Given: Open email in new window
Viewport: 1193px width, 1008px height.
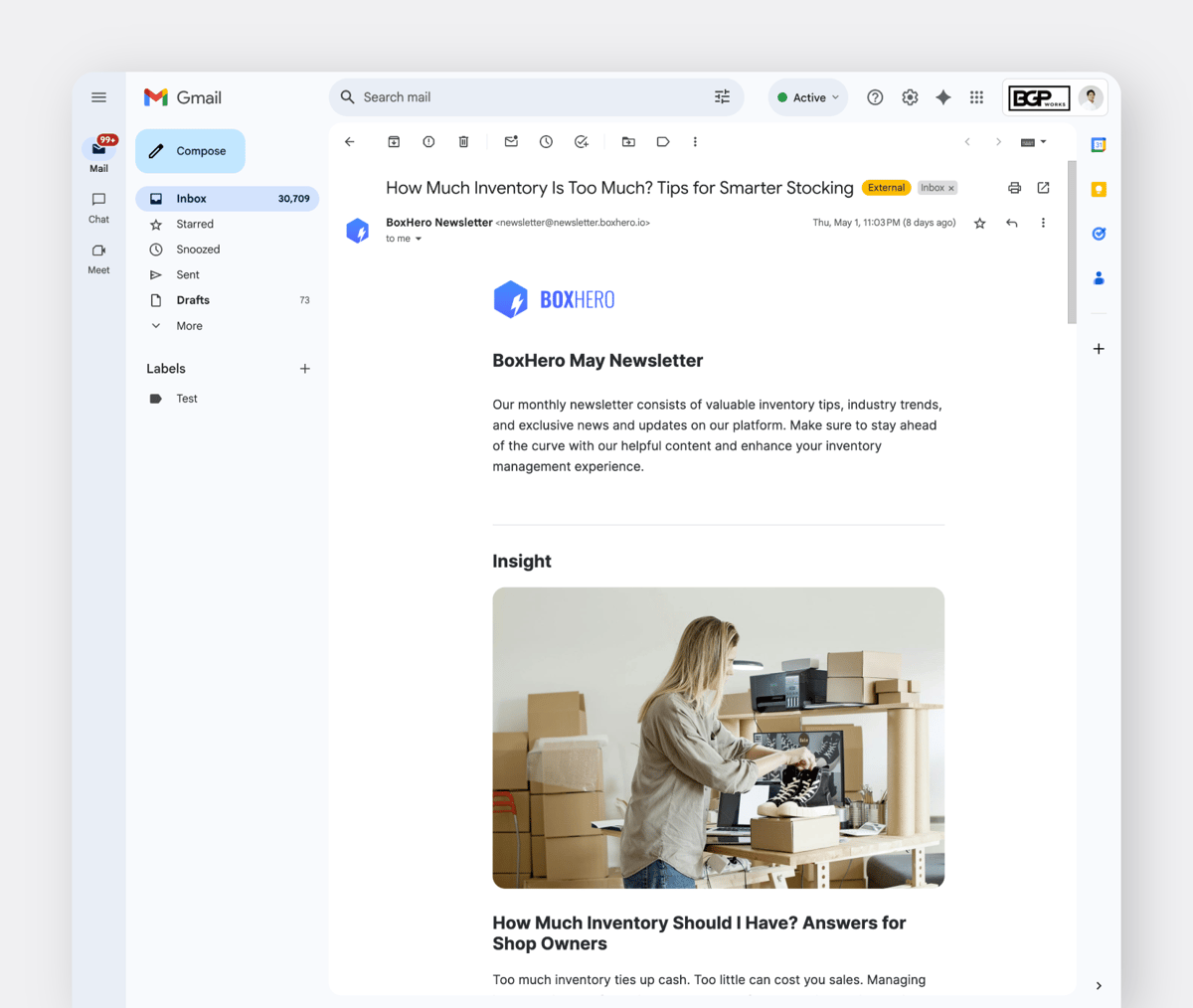Looking at the screenshot, I should coord(1043,188).
